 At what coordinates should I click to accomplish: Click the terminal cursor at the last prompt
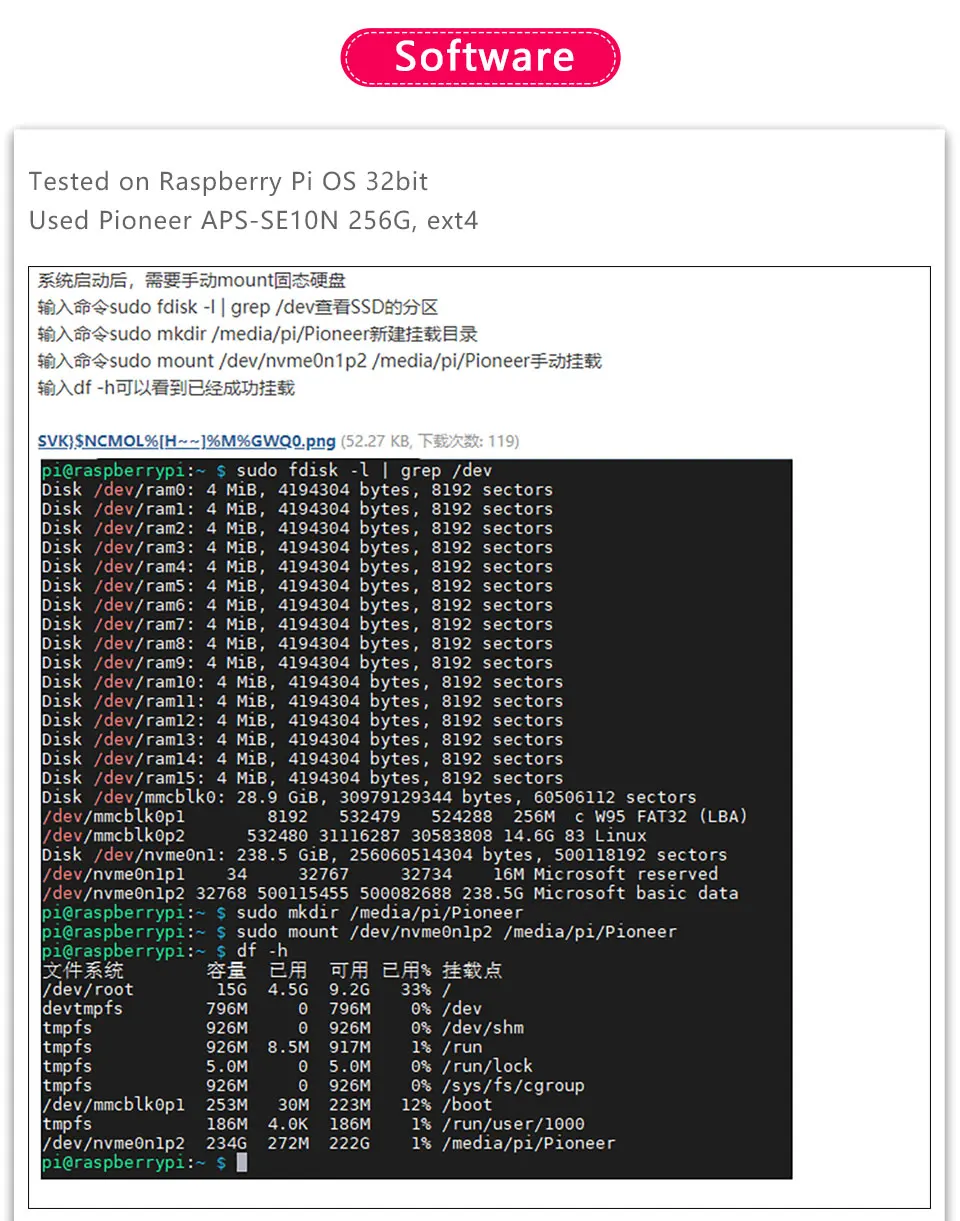coord(241,1163)
